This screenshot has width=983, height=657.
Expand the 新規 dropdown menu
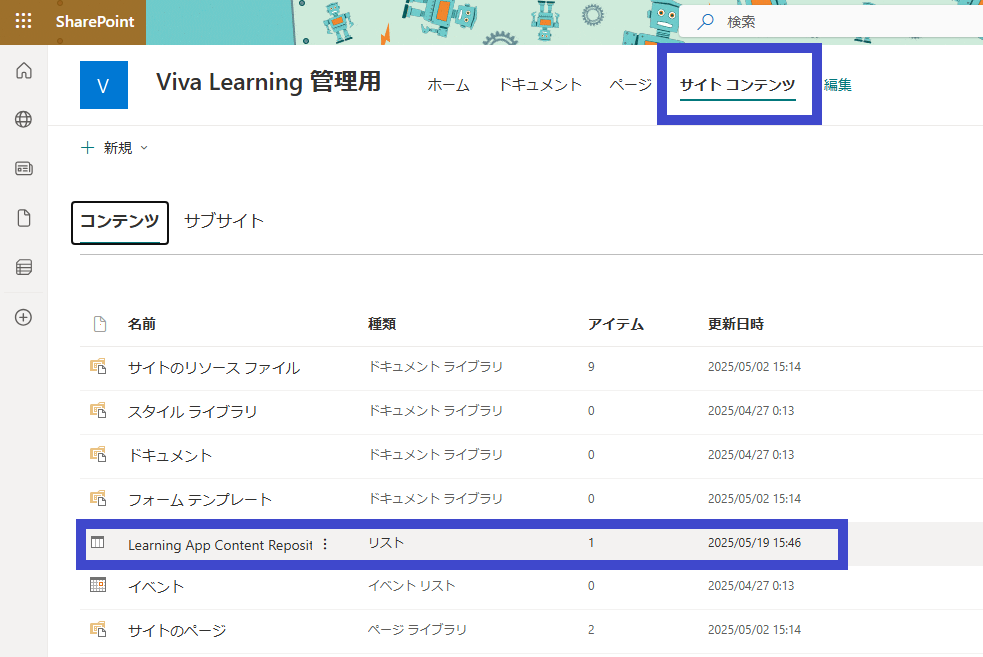tap(115, 148)
